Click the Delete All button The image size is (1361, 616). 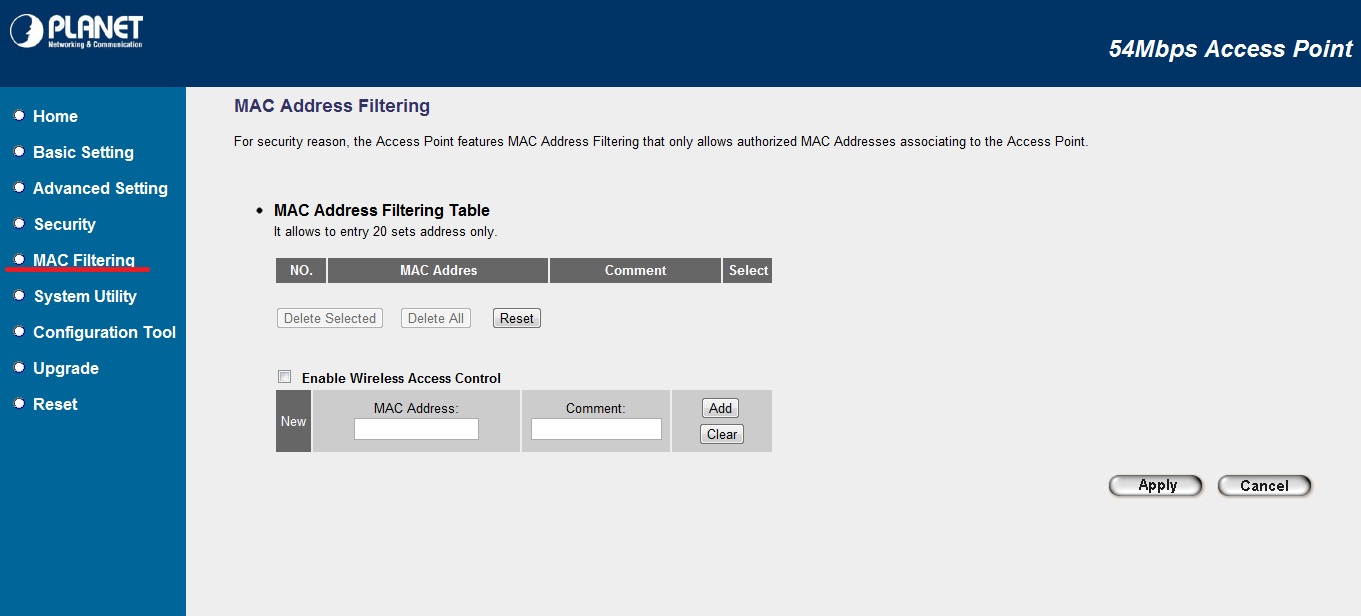435,318
